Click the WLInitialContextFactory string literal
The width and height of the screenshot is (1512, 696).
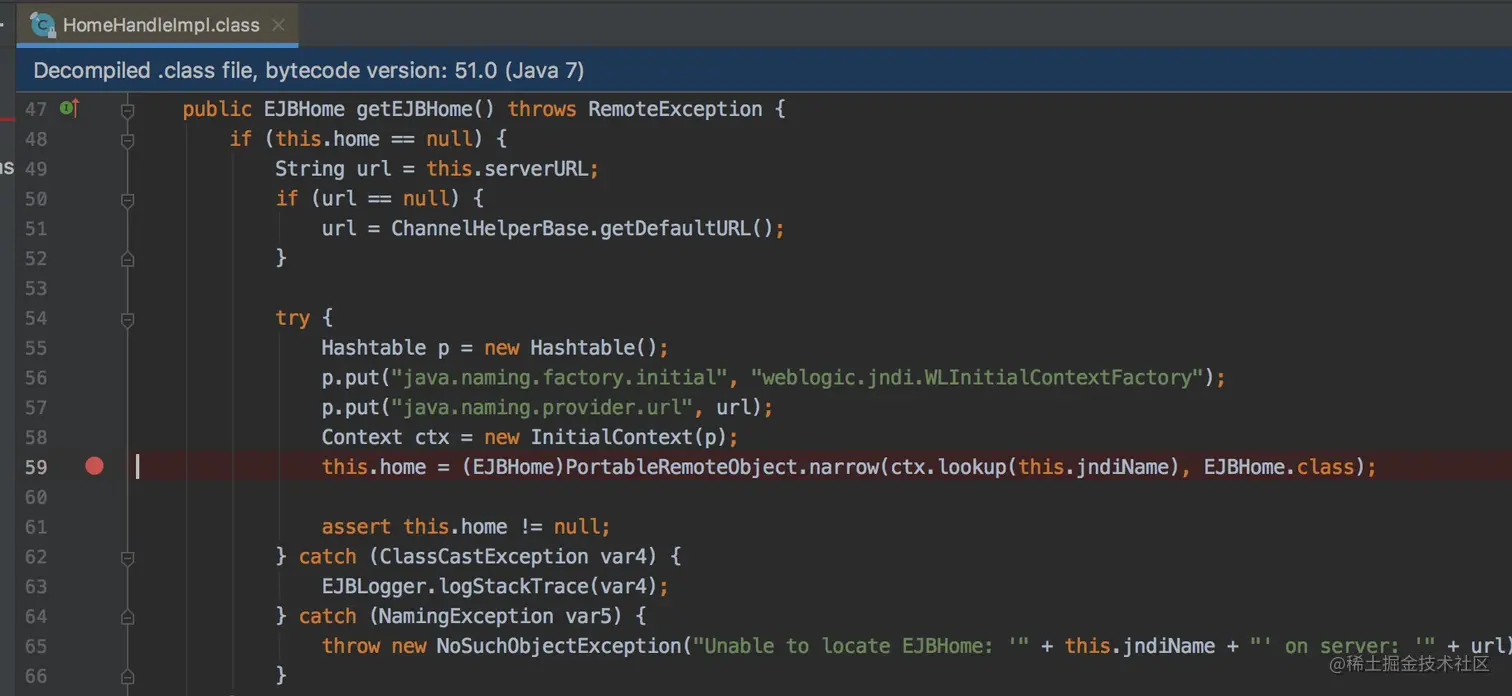tap(977, 378)
